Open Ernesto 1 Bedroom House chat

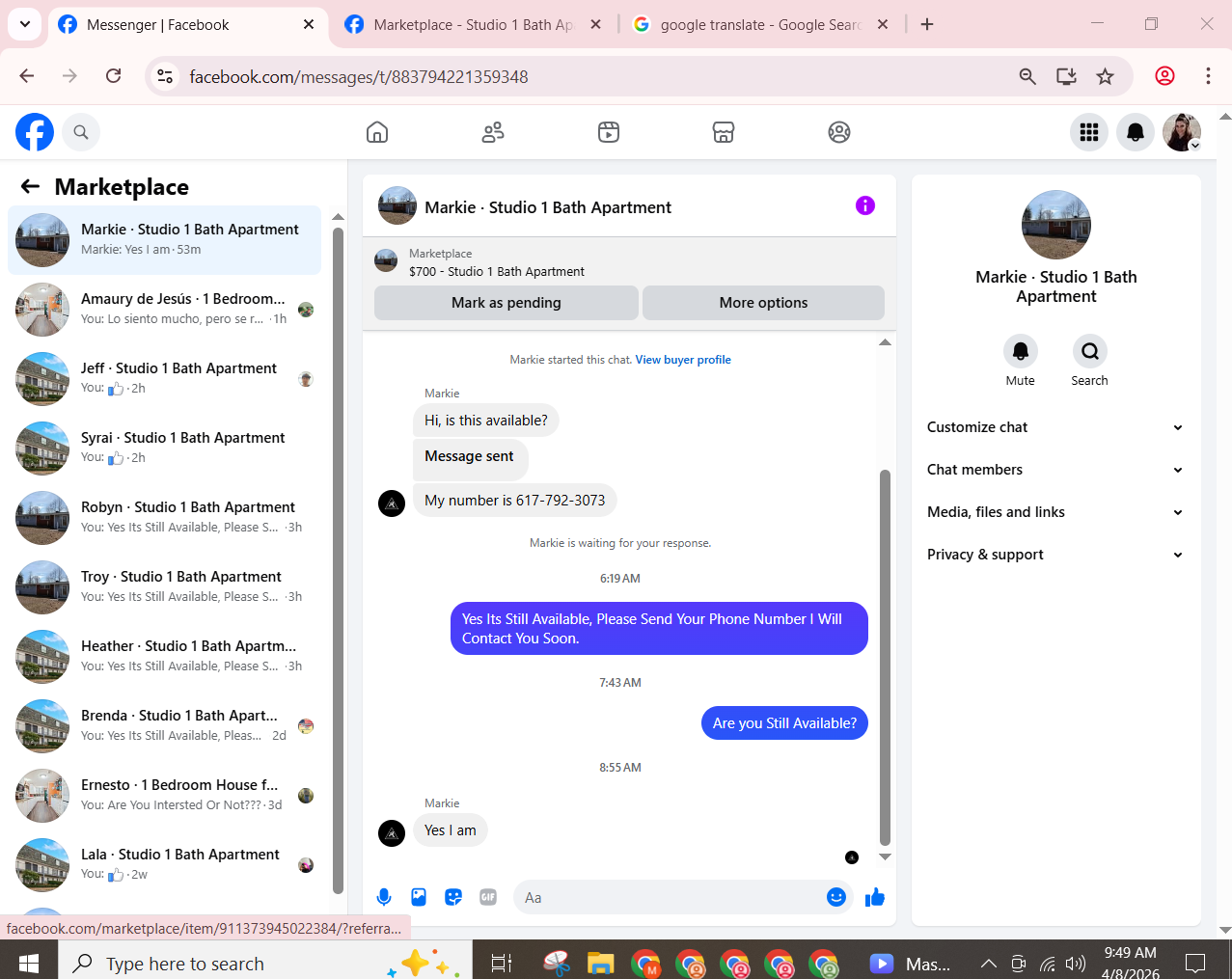point(164,796)
